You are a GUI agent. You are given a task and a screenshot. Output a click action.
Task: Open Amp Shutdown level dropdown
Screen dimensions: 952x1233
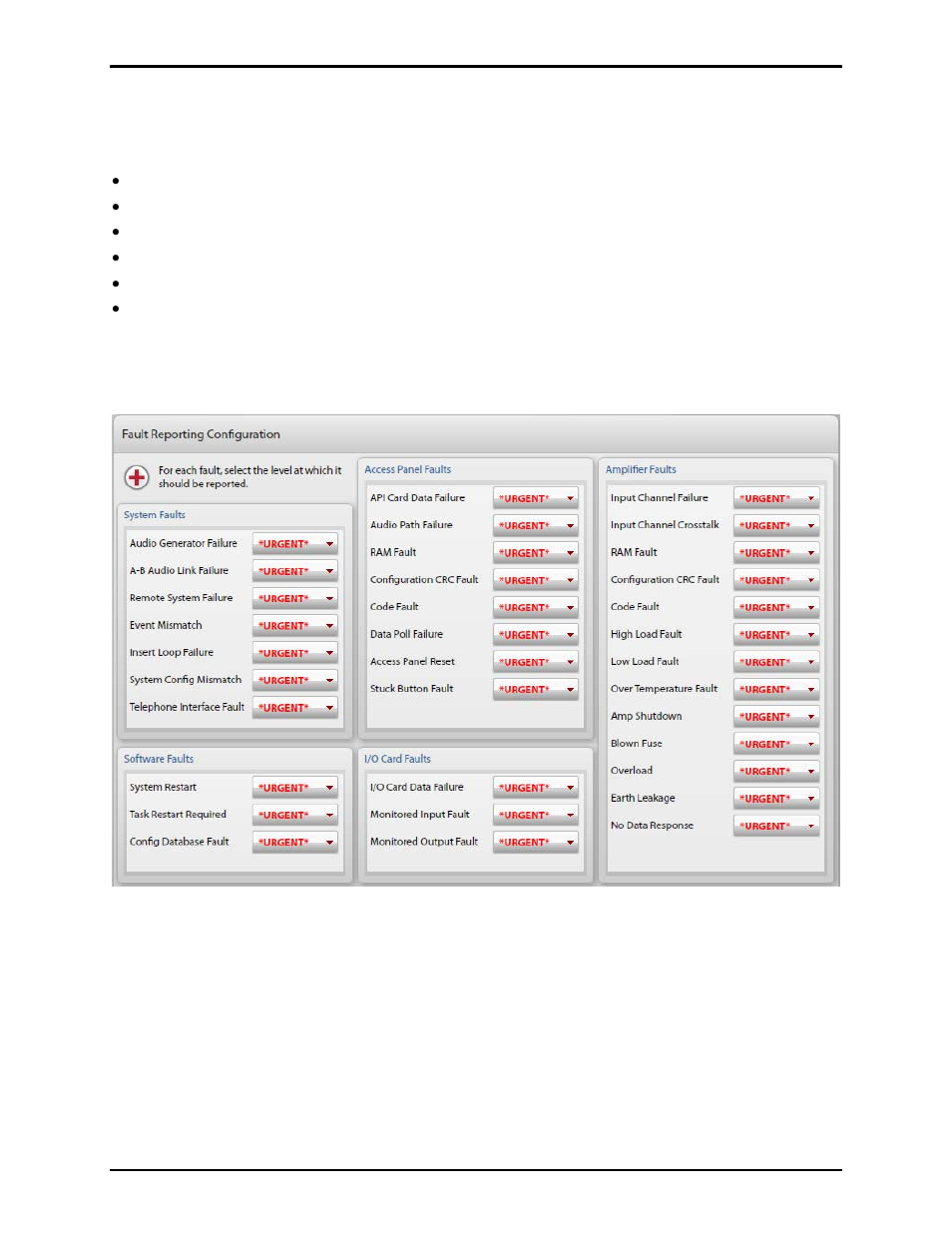pos(776,717)
